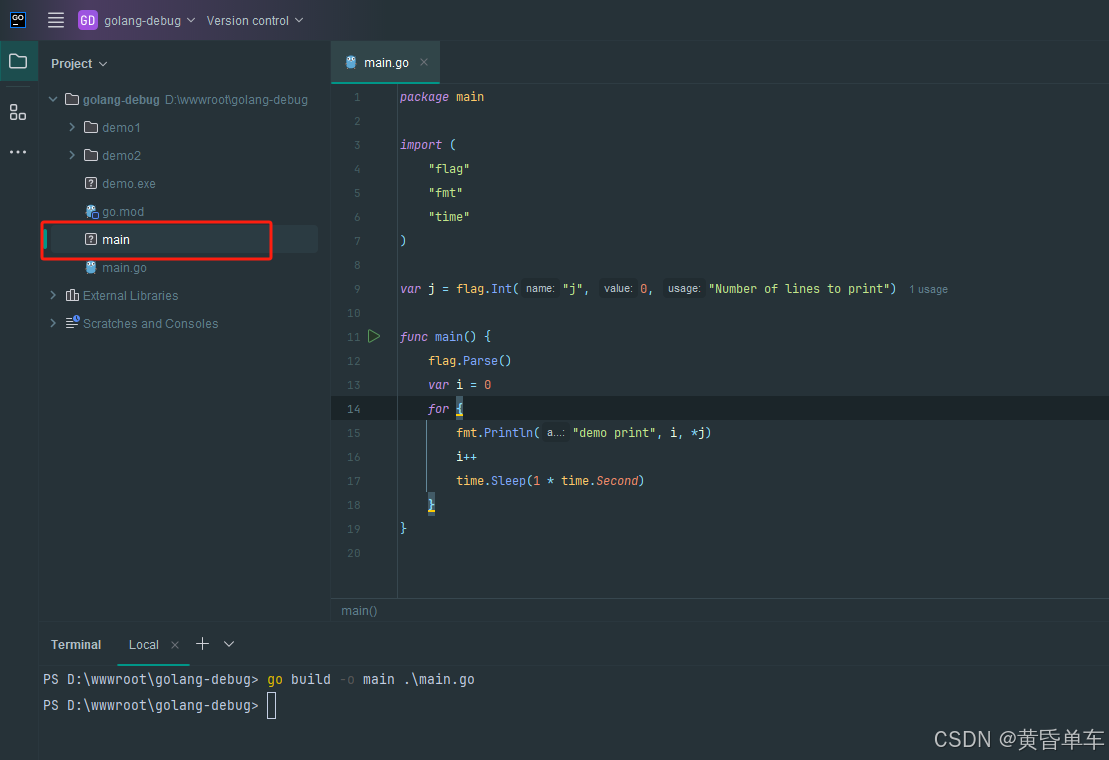Close the Local terminal tab
1109x760 pixels.
[x=175, y=645]
